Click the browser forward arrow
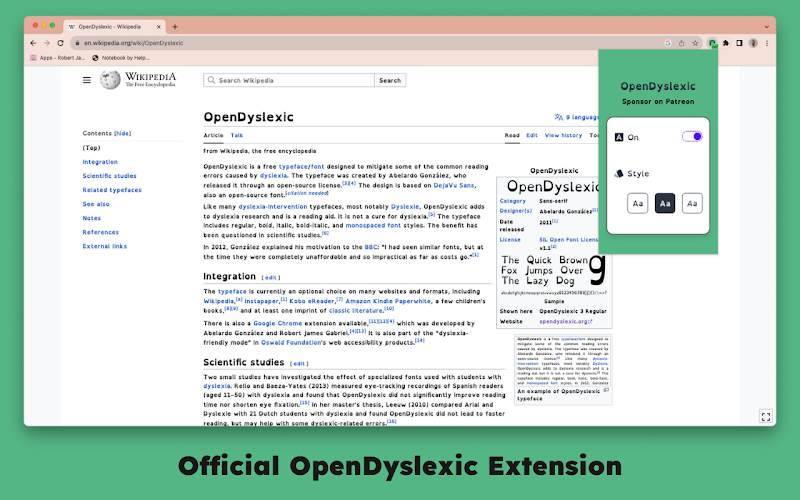 pos(46,43)
